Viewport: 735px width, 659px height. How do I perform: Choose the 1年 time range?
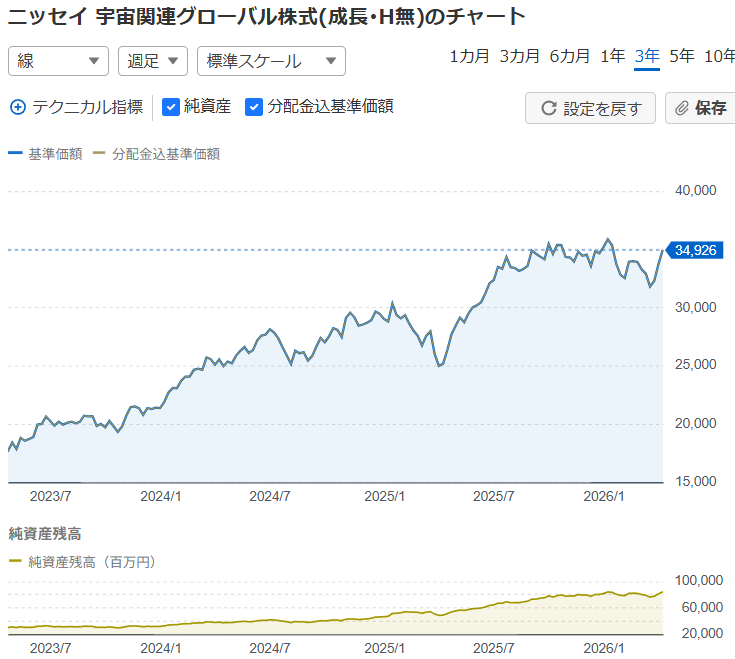613,56
